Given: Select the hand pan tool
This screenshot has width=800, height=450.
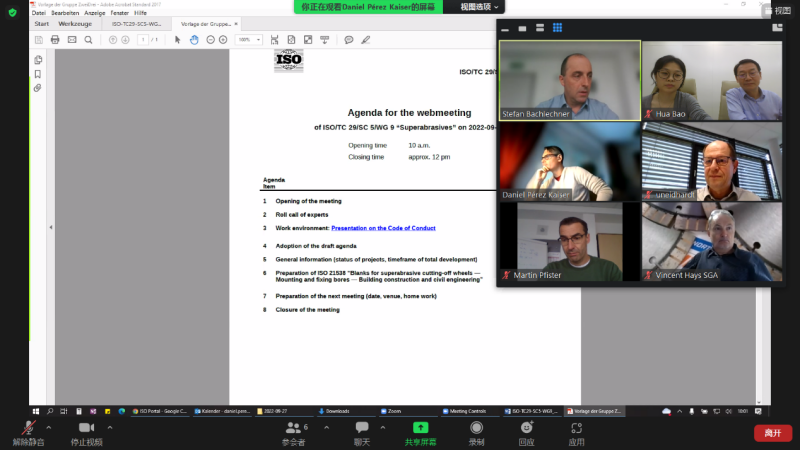Looking at the screenshot, I should tap(194, 40).
